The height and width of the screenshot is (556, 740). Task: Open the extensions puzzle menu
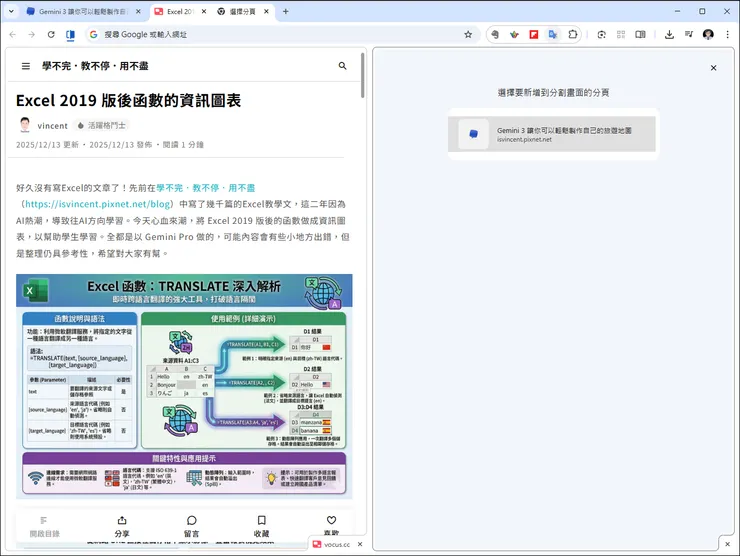click(572, 34)
